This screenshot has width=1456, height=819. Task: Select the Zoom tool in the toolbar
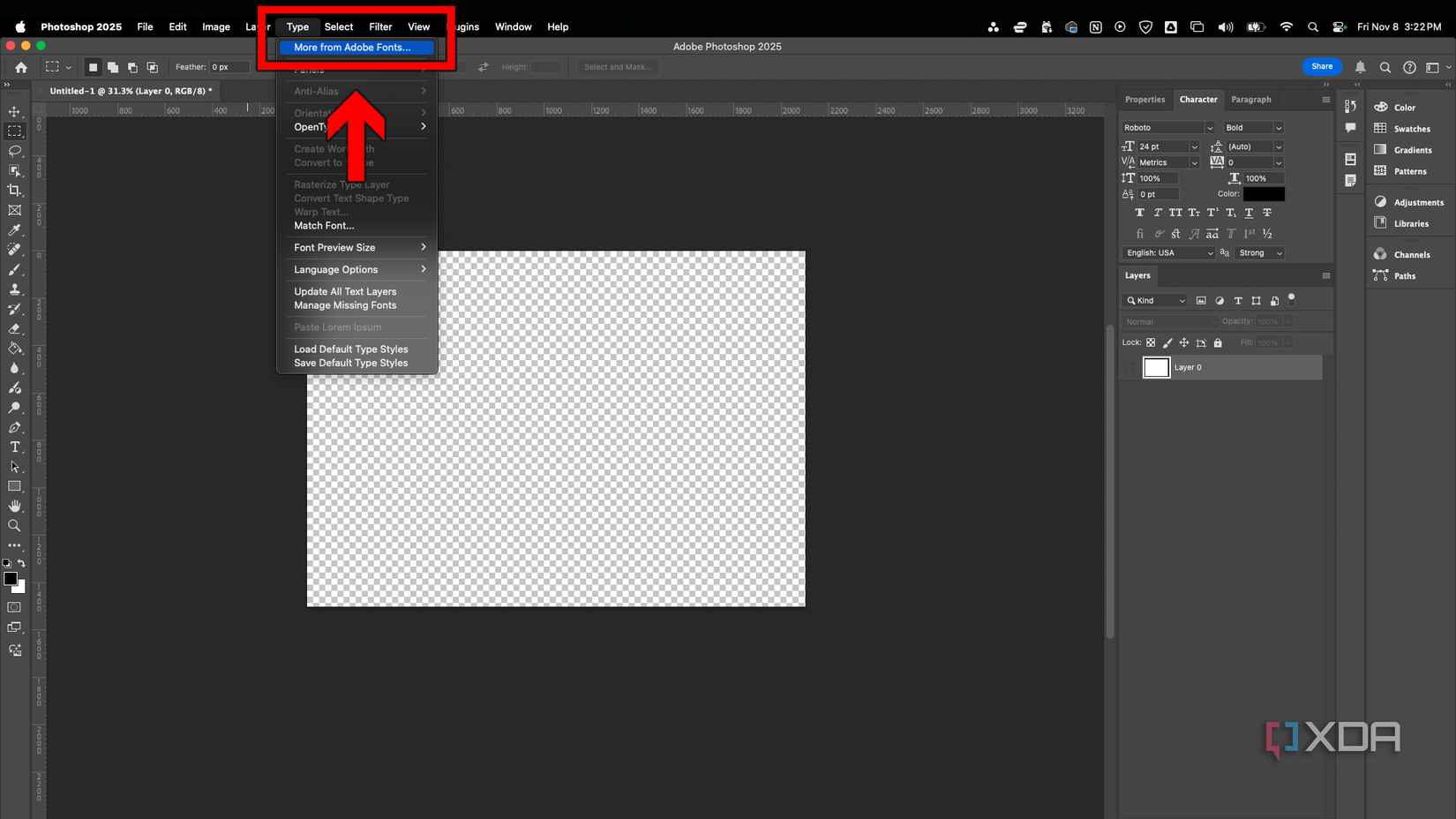coord(14,525)
